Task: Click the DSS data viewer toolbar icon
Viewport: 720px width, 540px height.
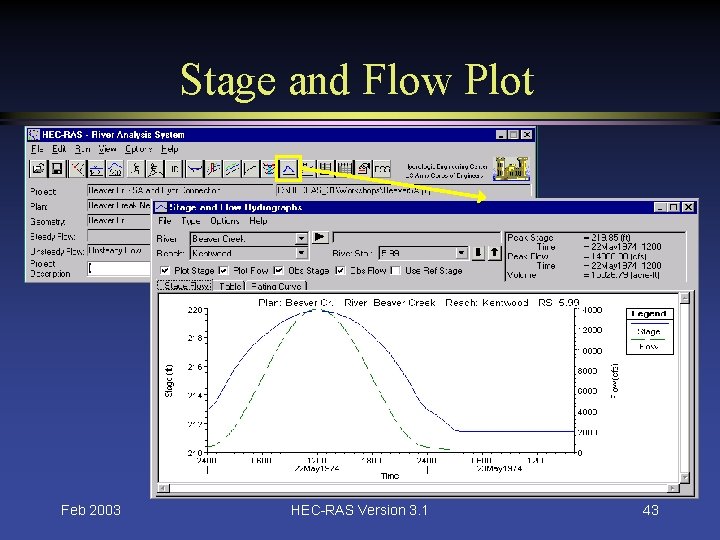Action: click(x=382, y=169)
